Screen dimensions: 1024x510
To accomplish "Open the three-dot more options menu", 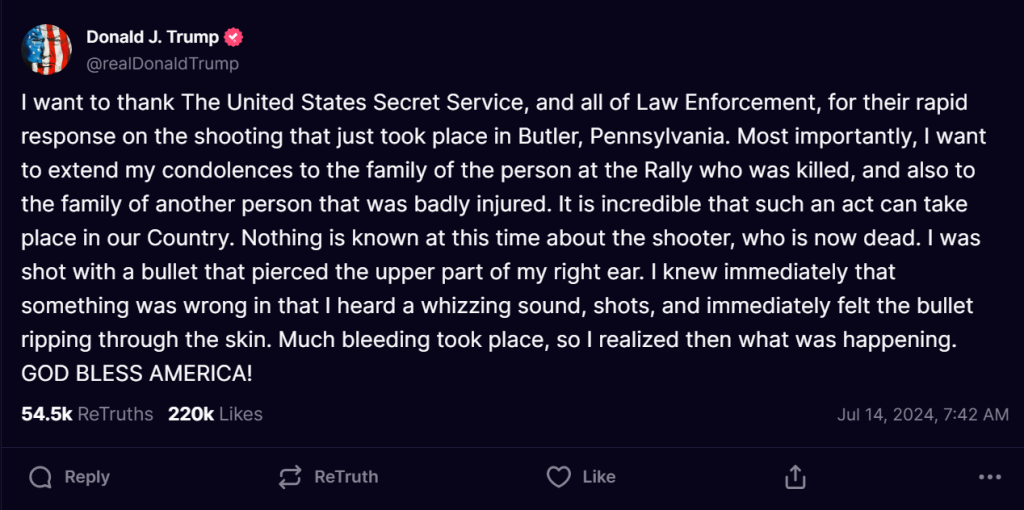I will pyautogui.click(x=989, y=477).
